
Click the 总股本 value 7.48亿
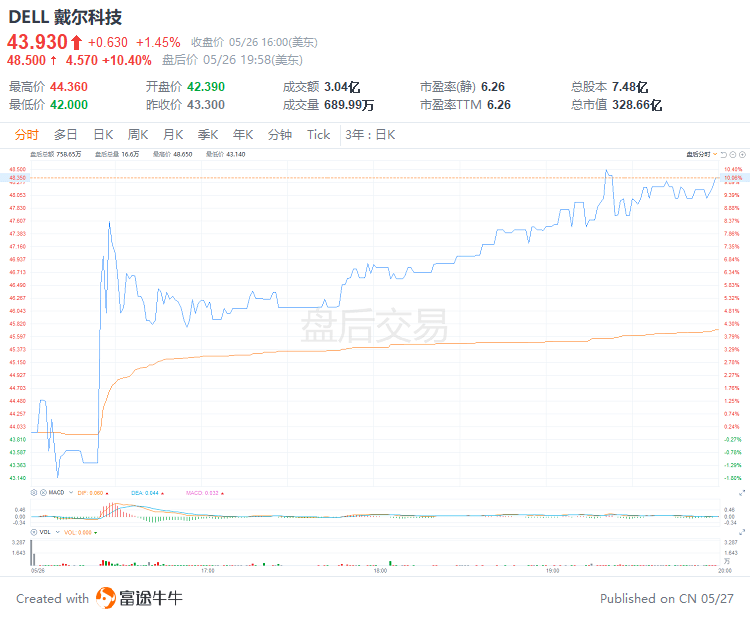click(x=630, y=87)
